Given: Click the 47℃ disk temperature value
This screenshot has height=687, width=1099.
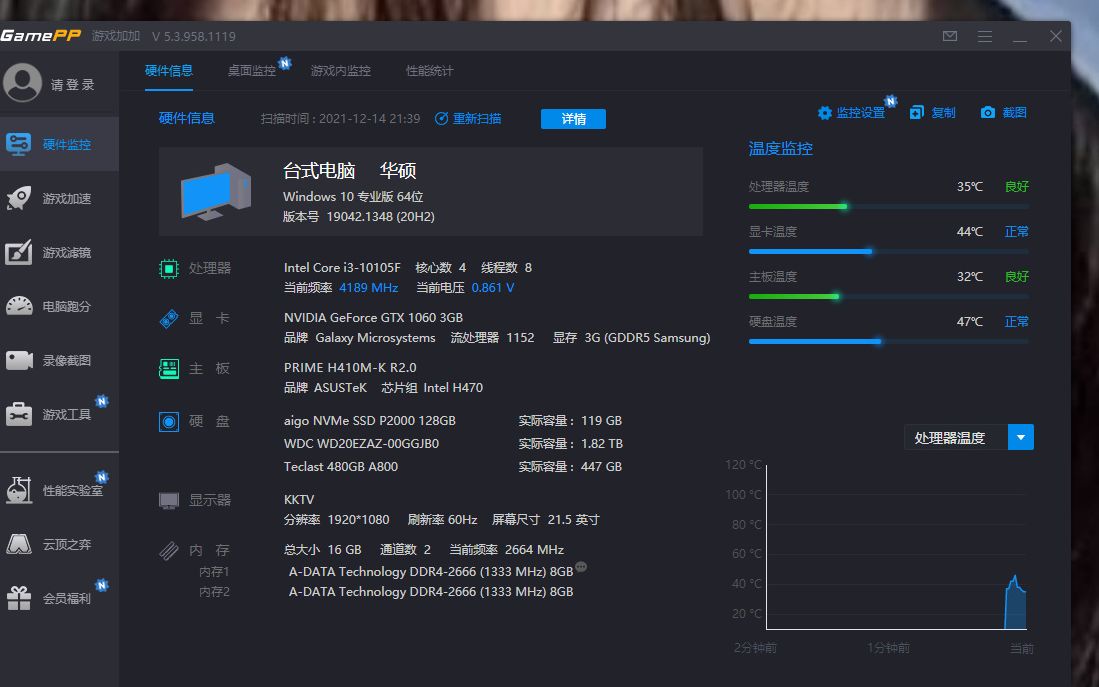Looking at the screenshot, I should (x=969, y=322).
